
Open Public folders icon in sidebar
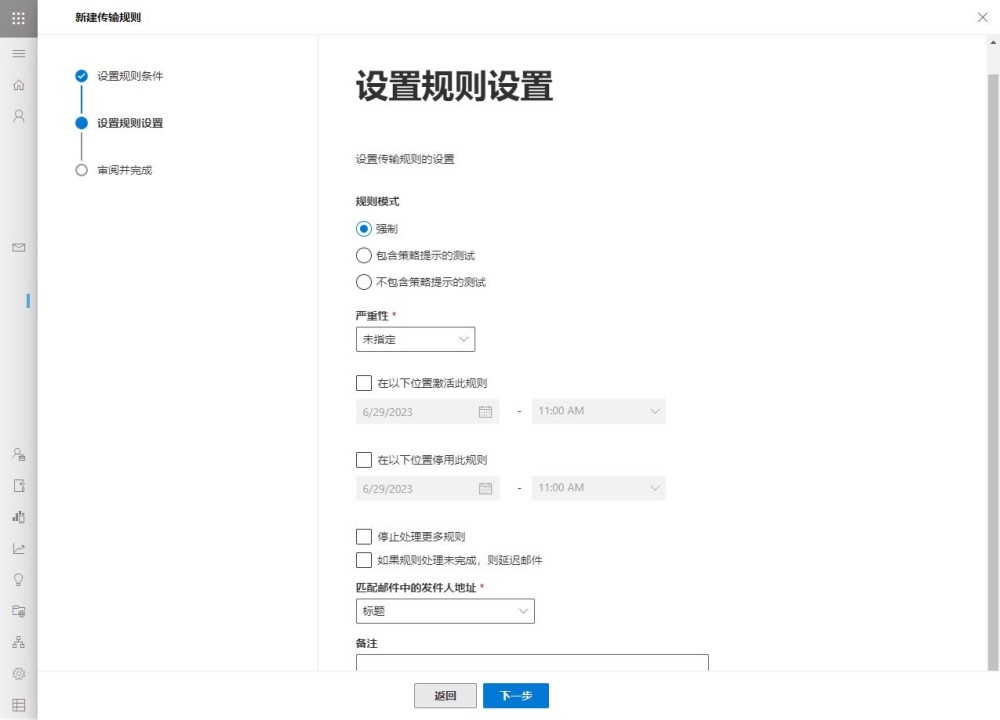click(18, 611)
